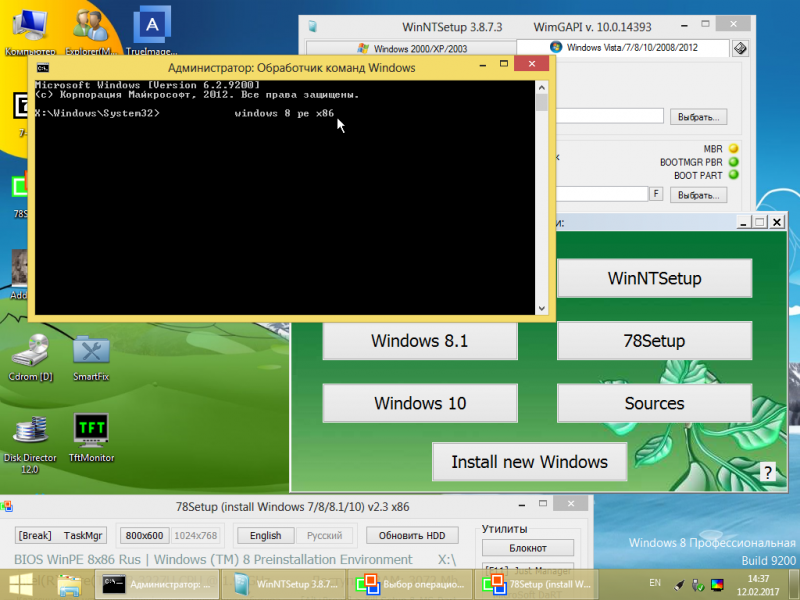
Task: Click the EN language indicator in the taskbar
Action: pyautogui.click(x=655, y=583)
